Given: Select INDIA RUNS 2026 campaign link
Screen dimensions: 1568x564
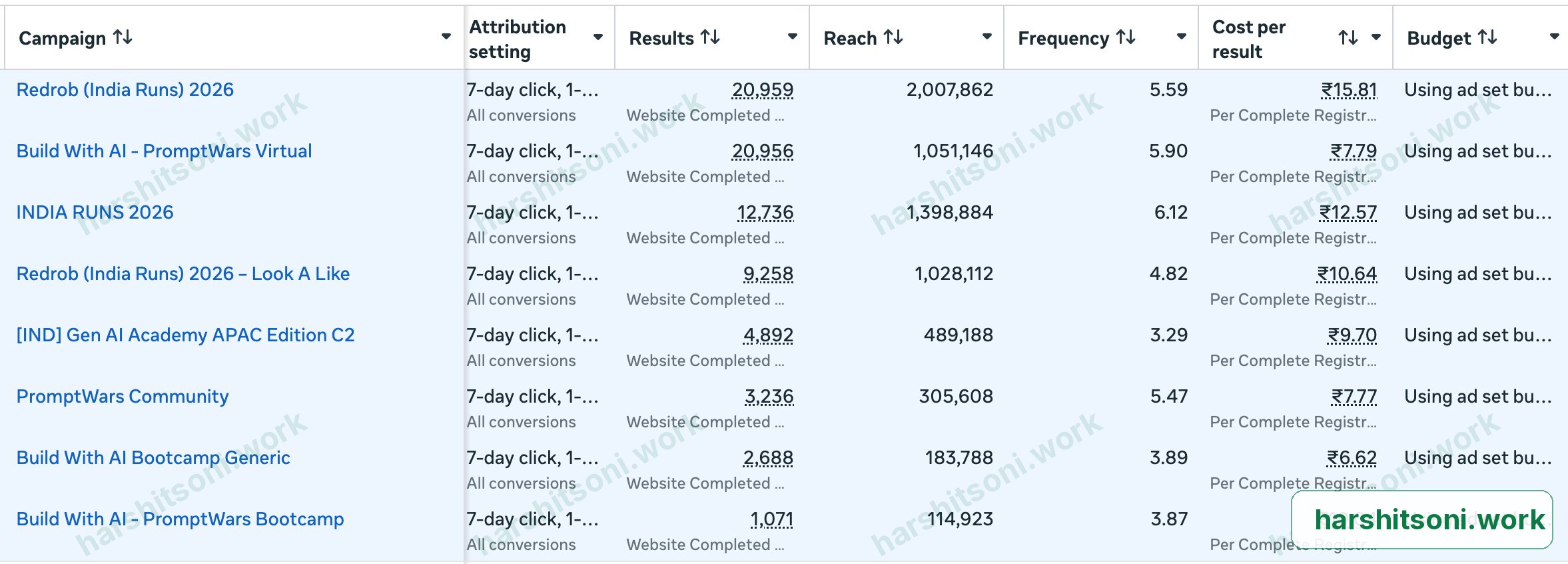Looking at the screenshot, I should click(95, 212).
